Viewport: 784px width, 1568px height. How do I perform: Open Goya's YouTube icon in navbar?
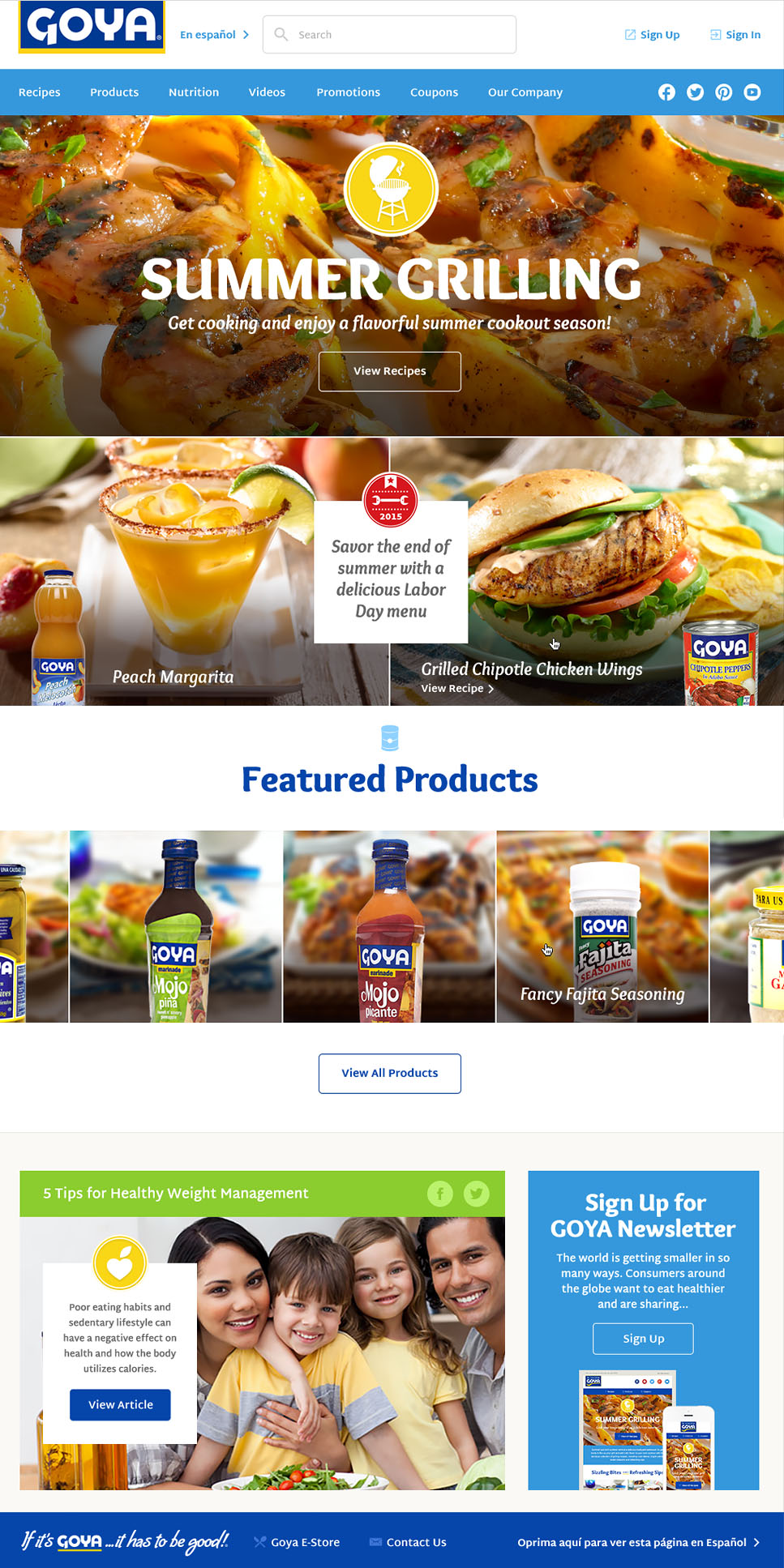pyautogui.click(x=752, y=92)
